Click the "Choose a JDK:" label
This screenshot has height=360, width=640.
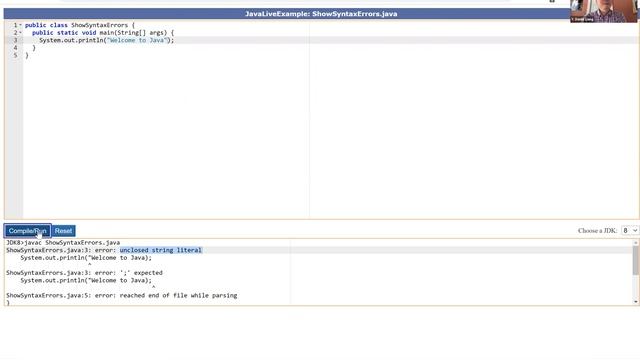[597, 231]
